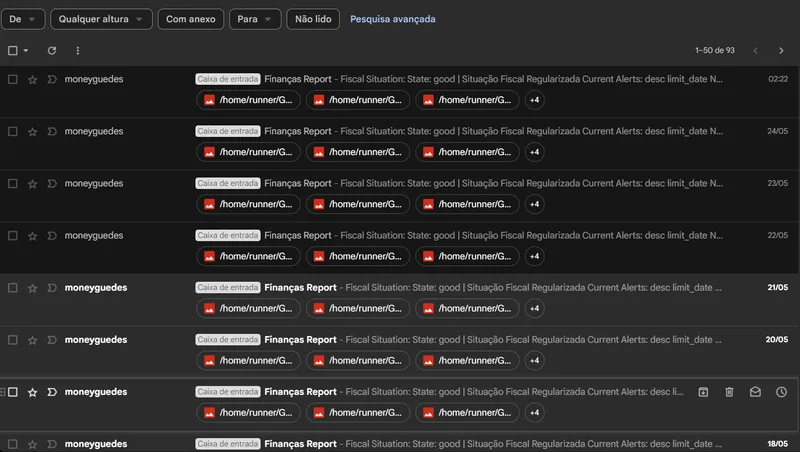
Task: Show the +4 more attachments of 21/05 email
Action: [534, 308]
